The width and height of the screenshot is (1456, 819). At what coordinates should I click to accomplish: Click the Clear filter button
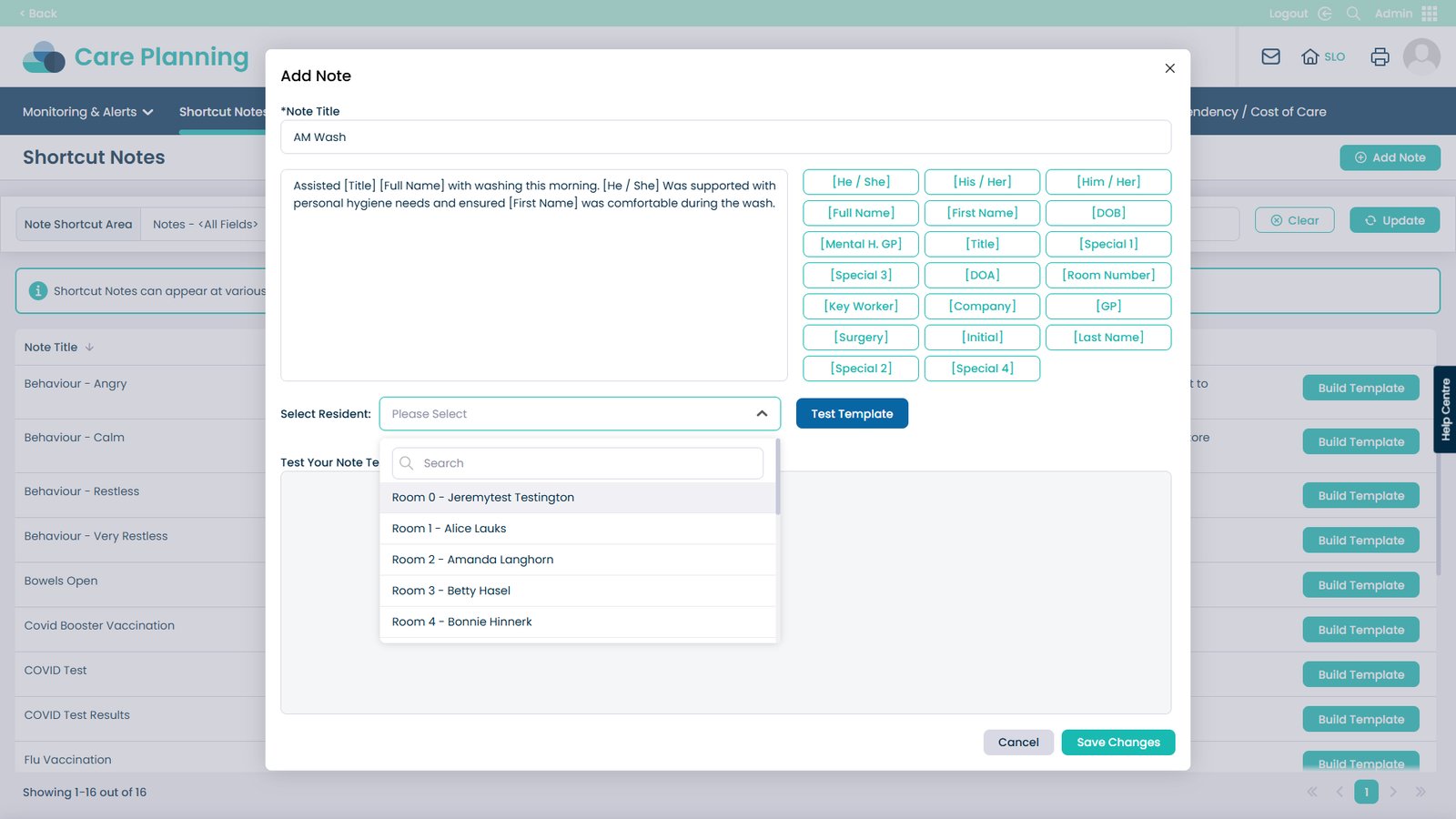coord(1294,220)
